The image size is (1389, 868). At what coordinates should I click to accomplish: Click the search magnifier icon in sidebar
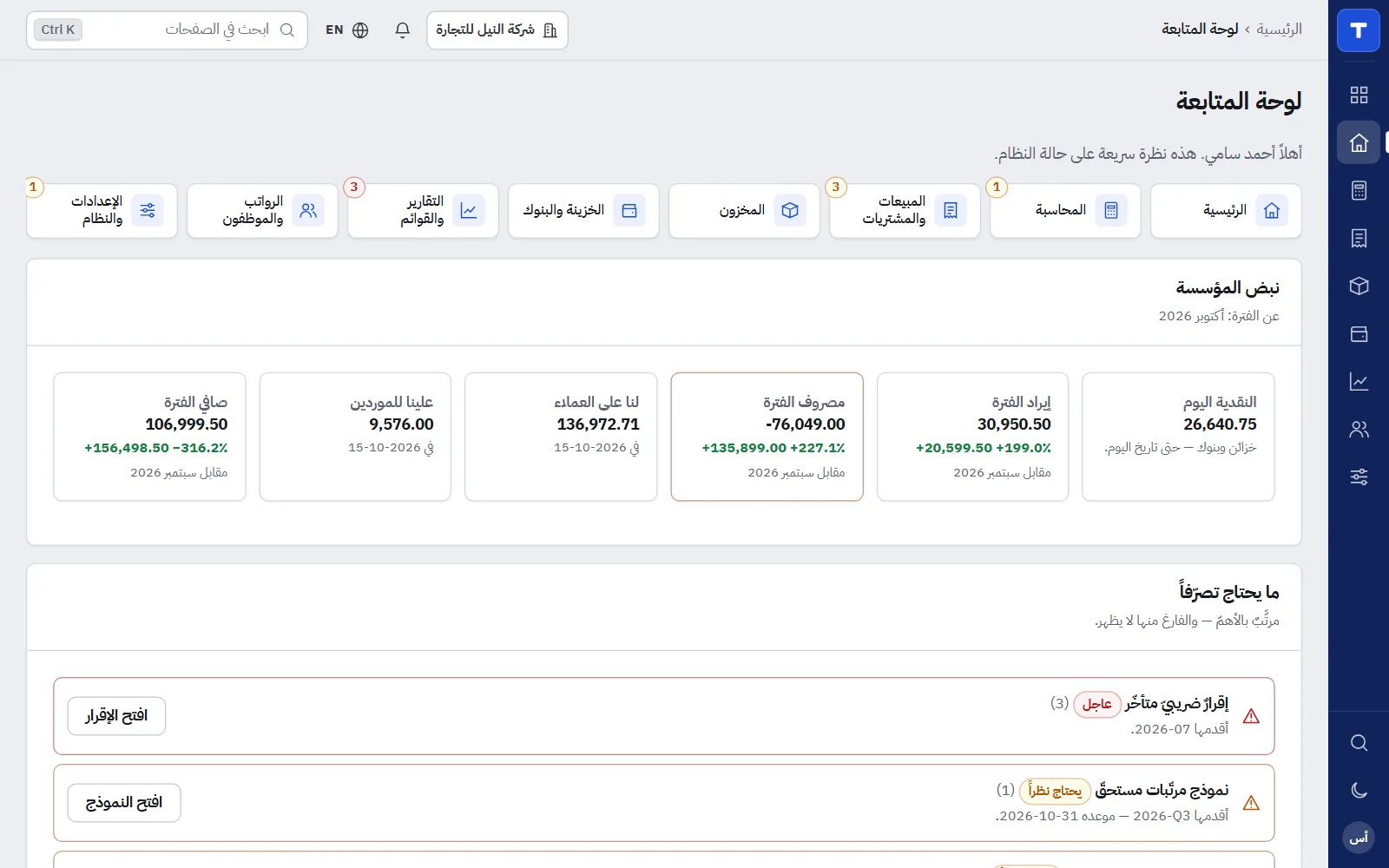(1359, 743)
